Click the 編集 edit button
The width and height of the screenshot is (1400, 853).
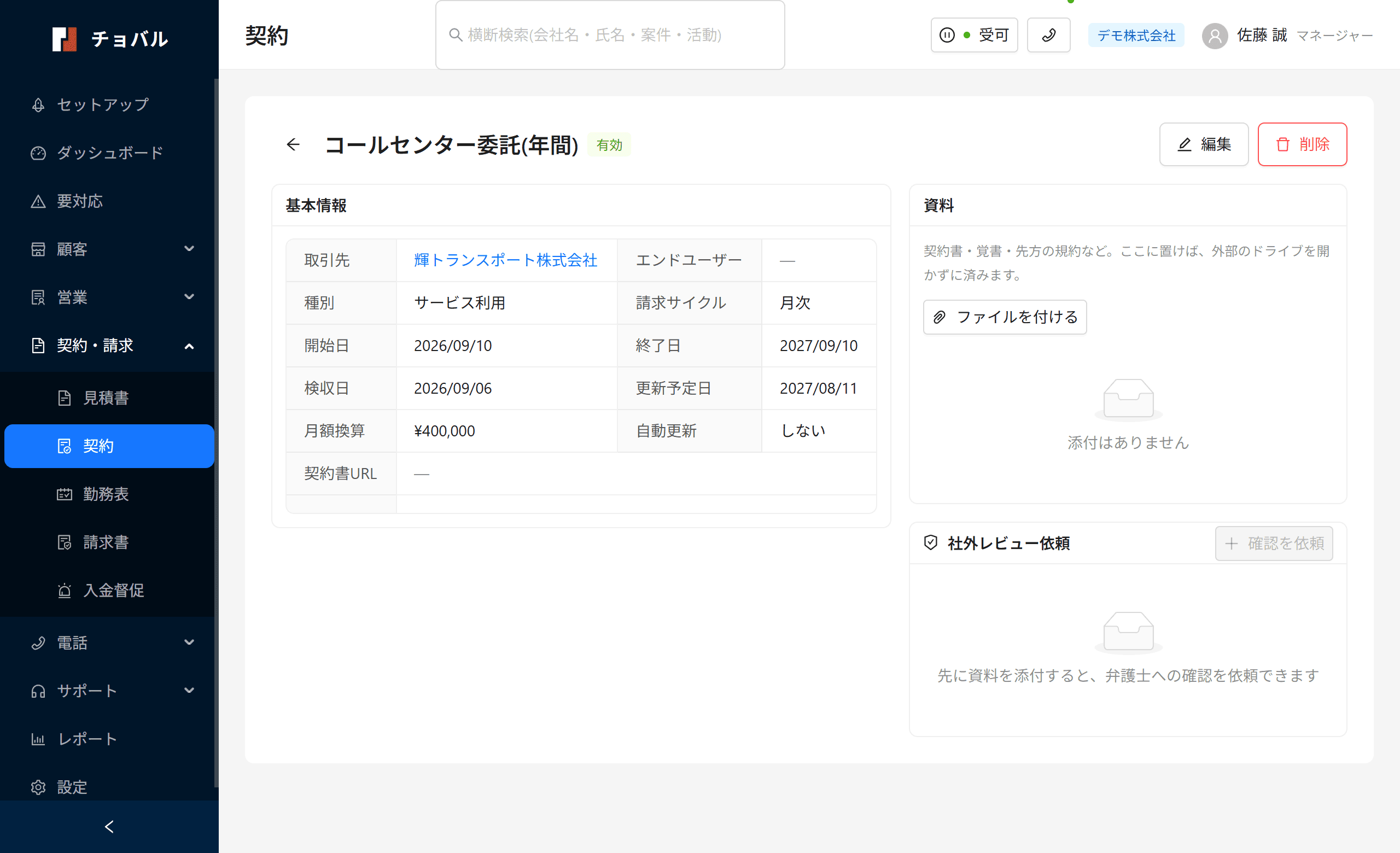pyautogui.click(x=1204, y=144)
